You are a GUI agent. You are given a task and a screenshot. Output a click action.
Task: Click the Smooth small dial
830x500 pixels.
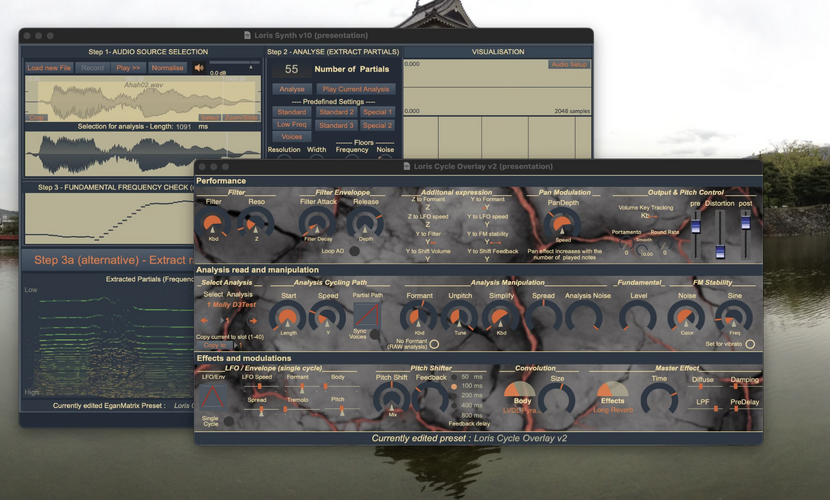tap(642, 249)
